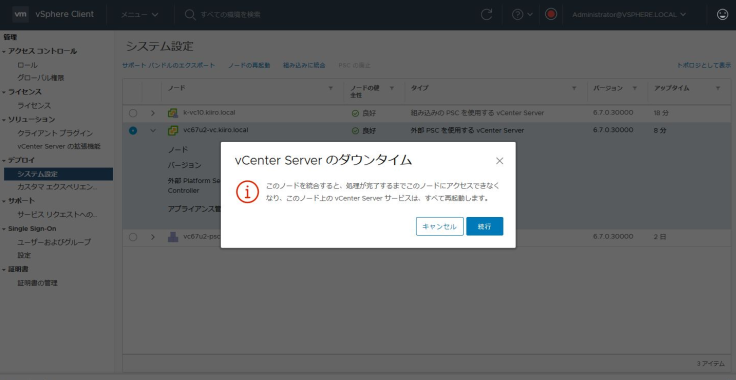Click the vm logo icon
The width and height of the screenshot is (736, 380).
click(20, 14)
